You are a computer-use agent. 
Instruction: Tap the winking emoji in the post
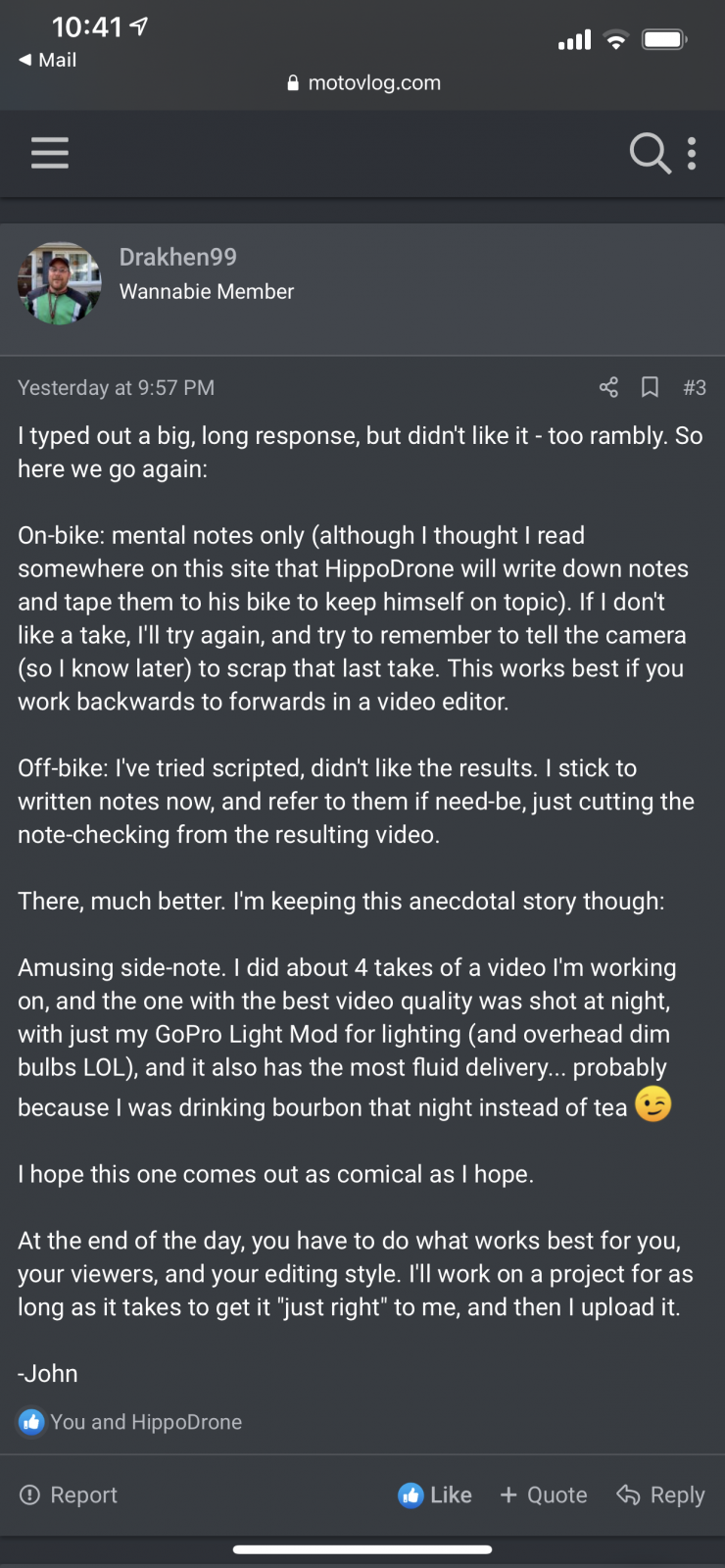coord(653,1104)
